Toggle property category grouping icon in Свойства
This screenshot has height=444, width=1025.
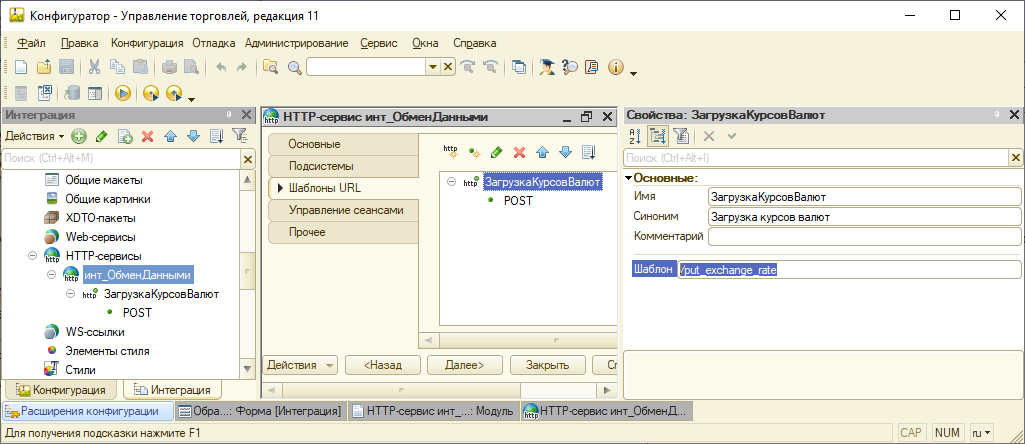[658, 136]
